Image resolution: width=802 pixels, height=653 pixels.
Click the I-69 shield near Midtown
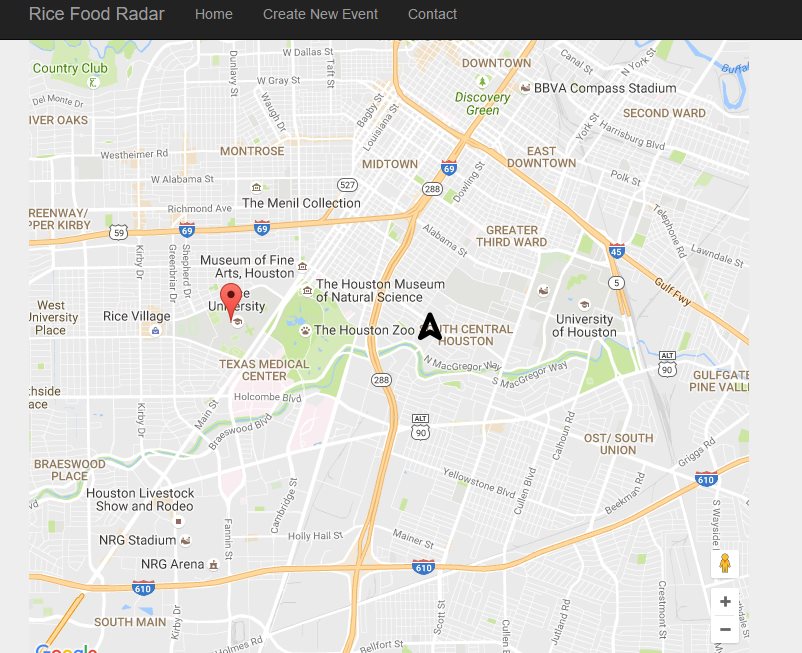449,168
